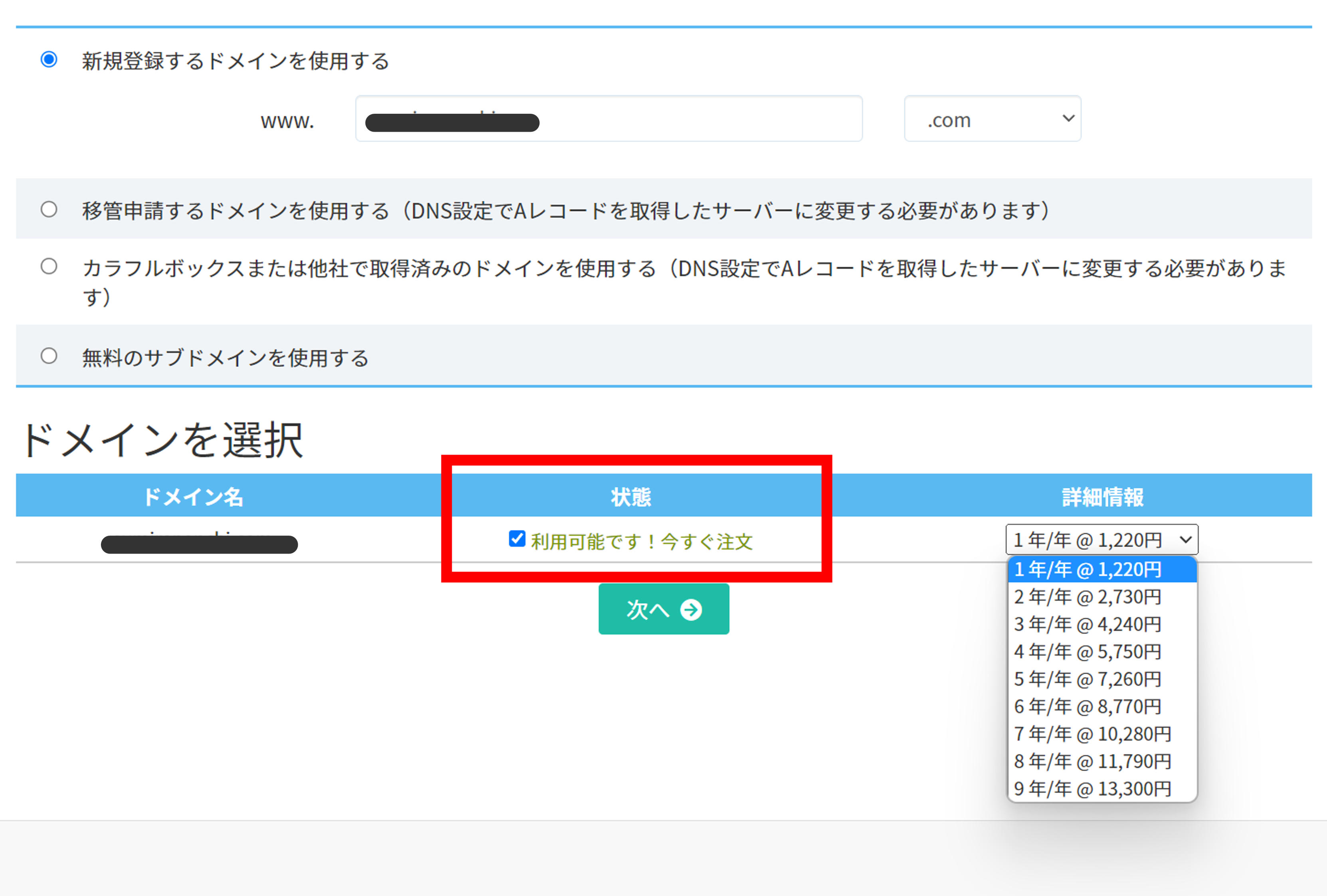Click the 状態 column header
Screen dimensions: 1327x896
pyautogui.click(x=631, y=497)
